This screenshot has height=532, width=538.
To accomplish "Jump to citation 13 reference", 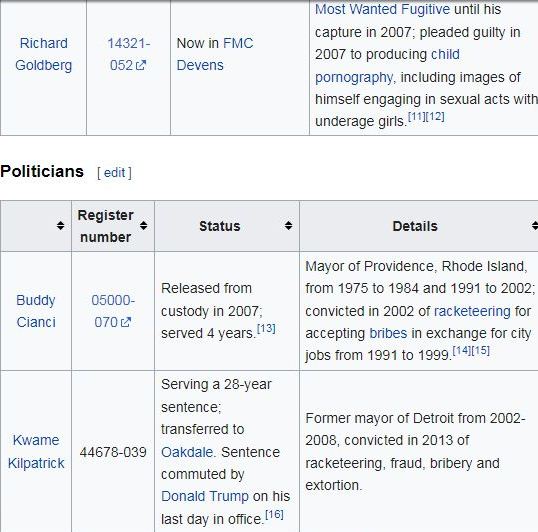I will (266, 329).
